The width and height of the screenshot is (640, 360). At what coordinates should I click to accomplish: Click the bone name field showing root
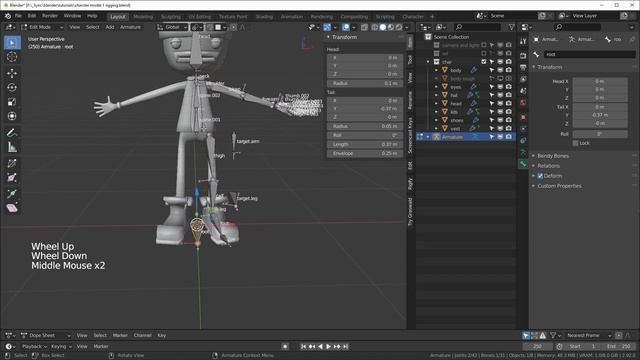[589, 54]
